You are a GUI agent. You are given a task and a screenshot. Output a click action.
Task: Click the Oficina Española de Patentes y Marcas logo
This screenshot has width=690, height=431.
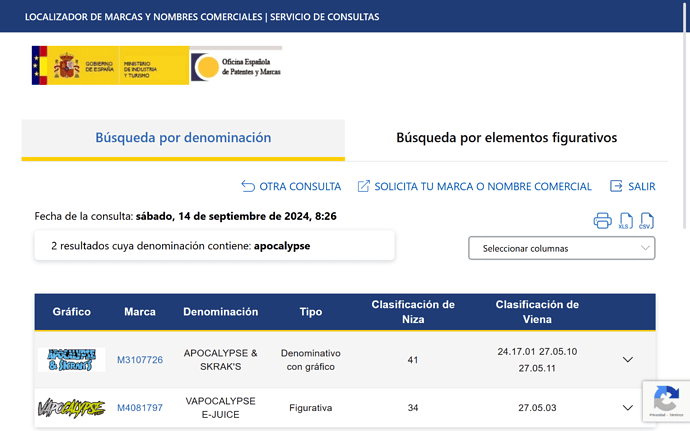236,66
